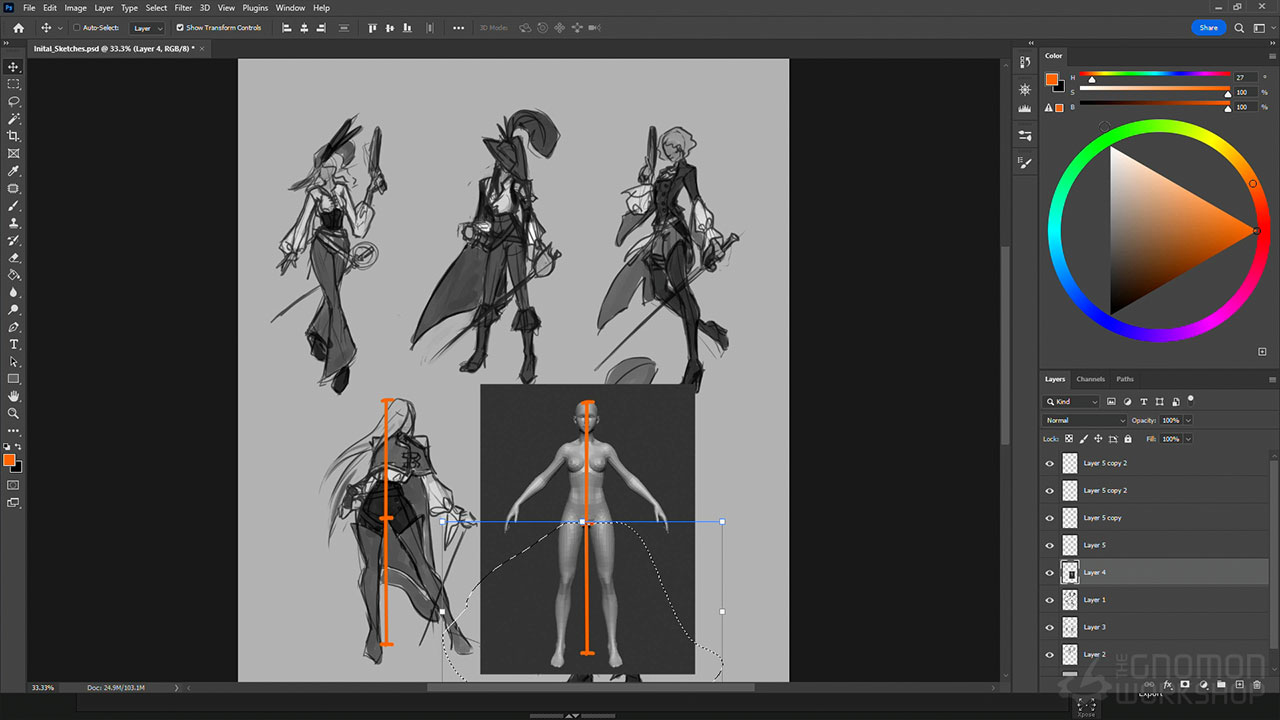
Task: Expand the Opacity slider dropdown arrow
Action: pos(1187,420)
